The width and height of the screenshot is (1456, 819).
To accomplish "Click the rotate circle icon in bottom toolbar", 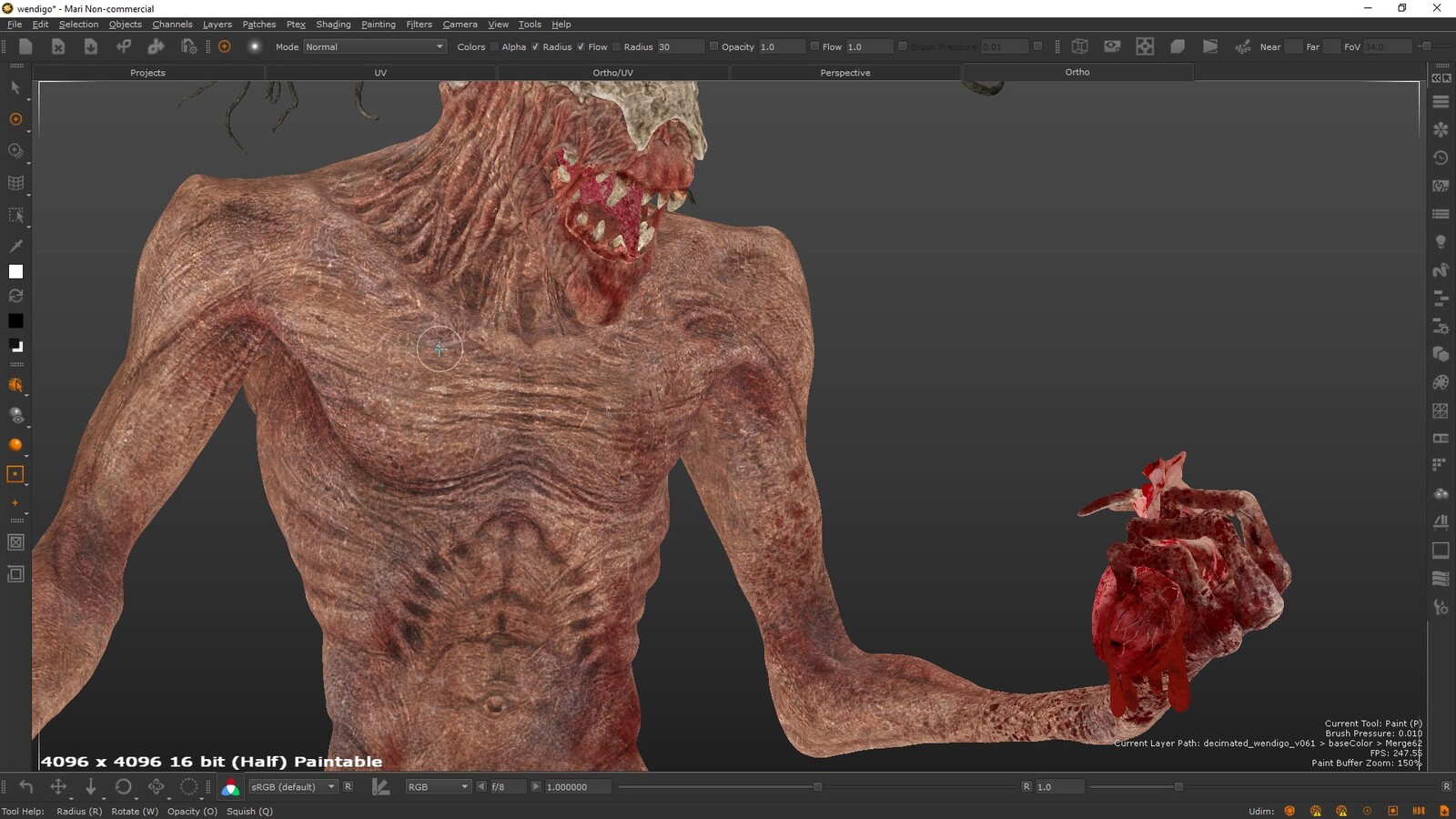I will [x=123, y=786].
